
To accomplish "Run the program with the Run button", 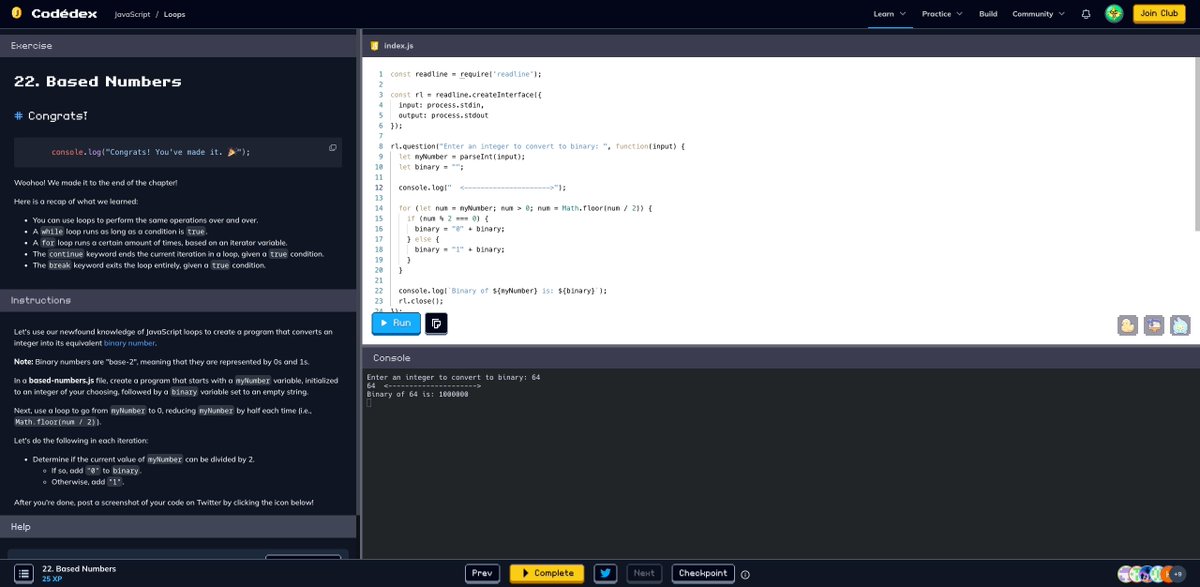I will pyautogui.click(x=396, y=323).
